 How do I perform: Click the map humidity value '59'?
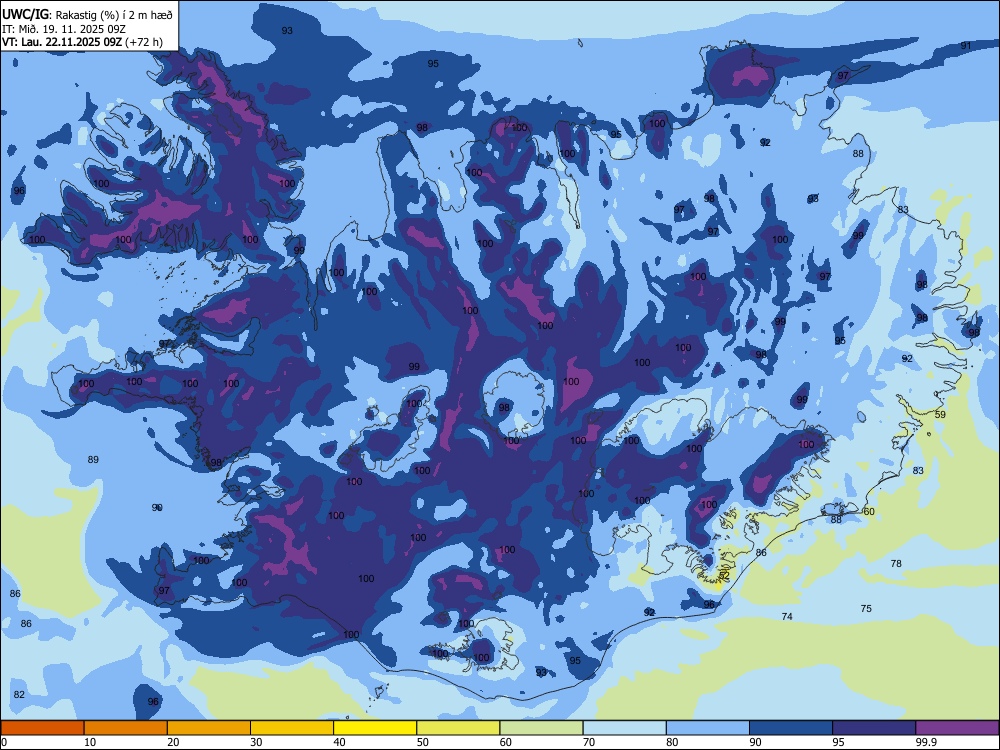[x=940, y=415]
